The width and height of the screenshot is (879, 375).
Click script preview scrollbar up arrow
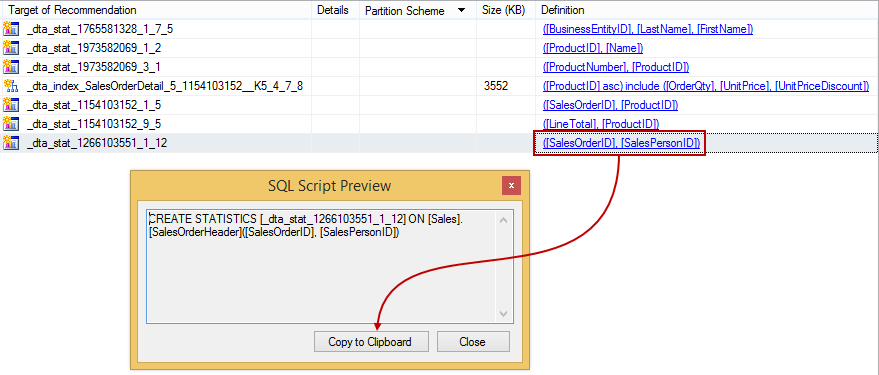coord(503,220)
